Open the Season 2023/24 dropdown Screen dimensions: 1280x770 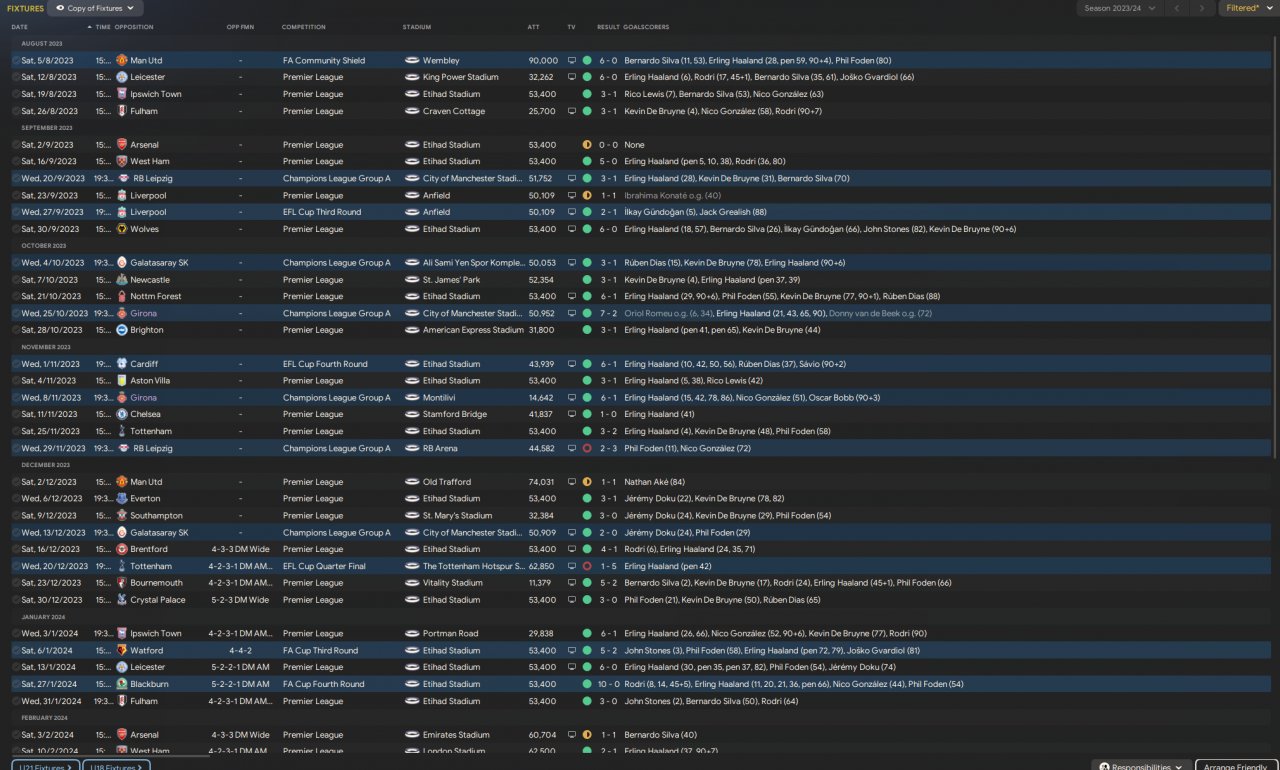1122,8
